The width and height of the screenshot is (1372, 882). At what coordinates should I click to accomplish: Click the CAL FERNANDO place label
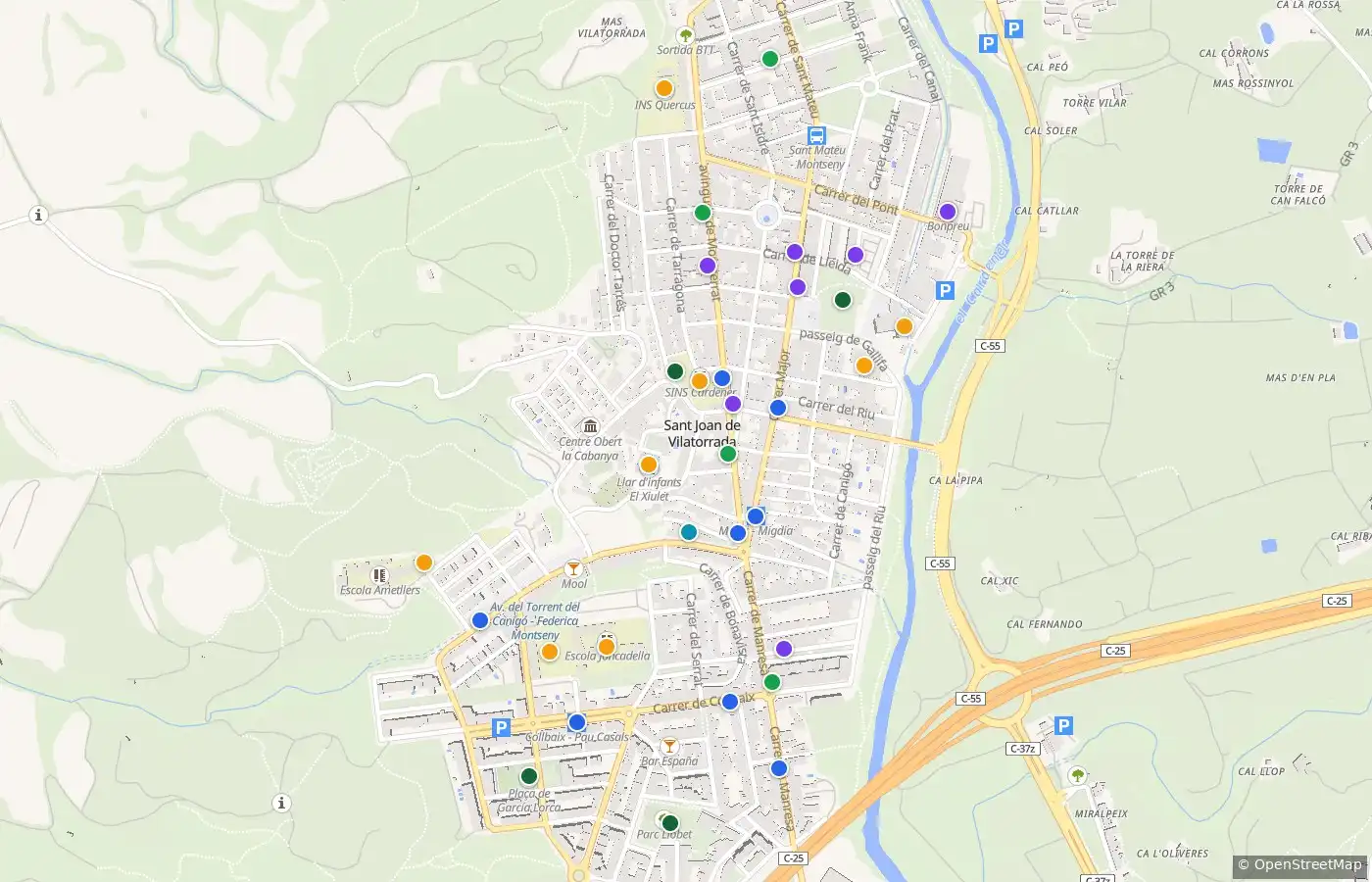click(x=1045, y=624)
